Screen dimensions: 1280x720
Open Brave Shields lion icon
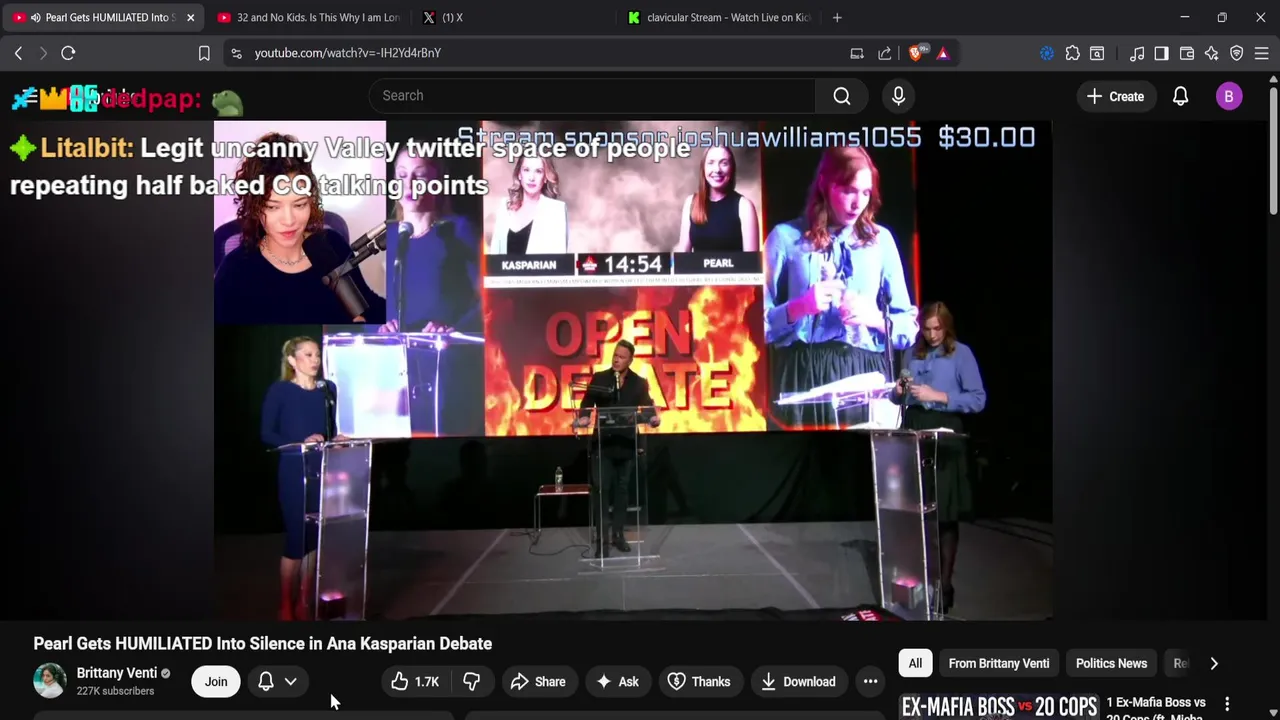[x=917, y=53]
